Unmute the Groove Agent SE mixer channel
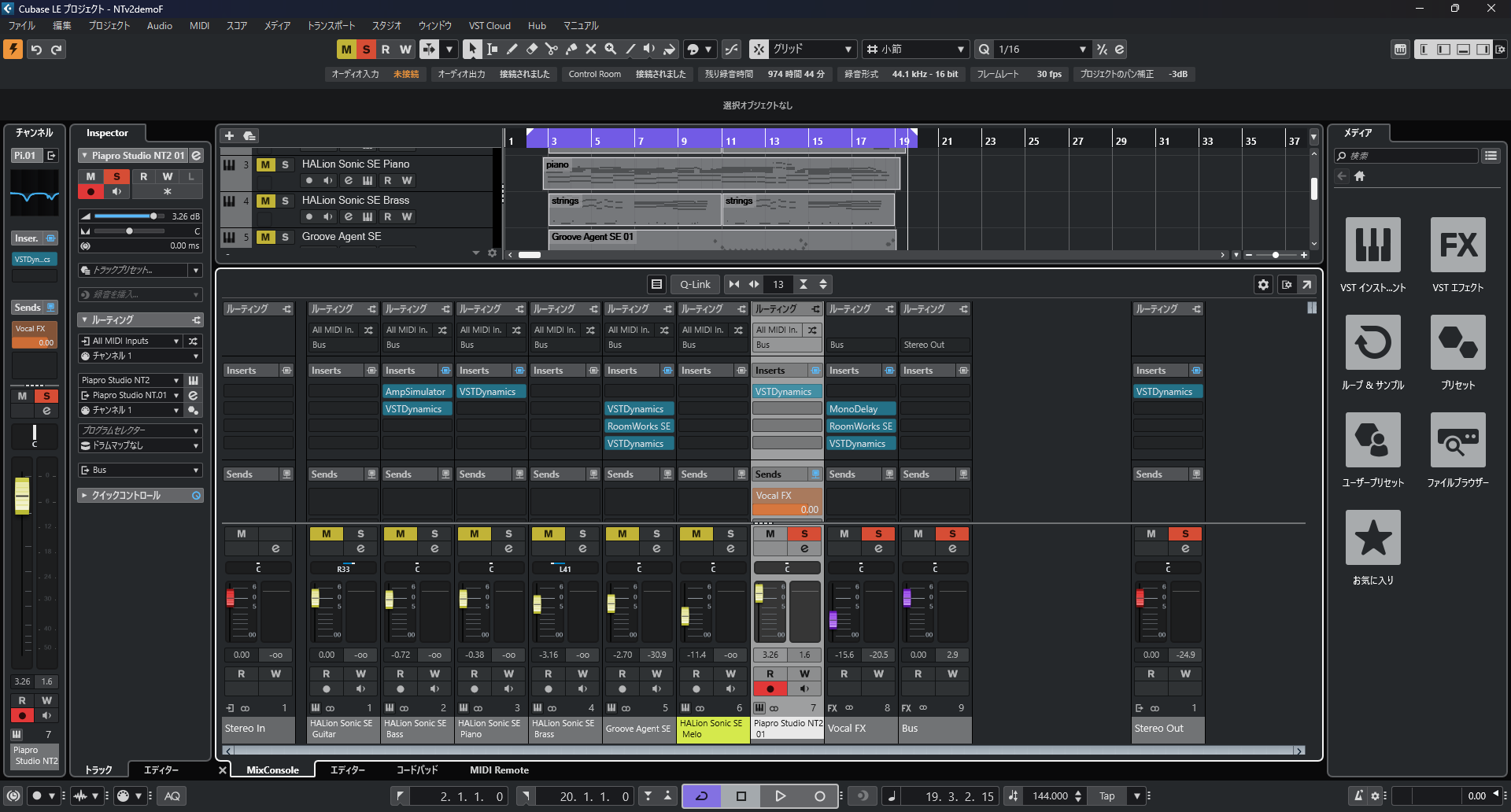 click(622, 533)
